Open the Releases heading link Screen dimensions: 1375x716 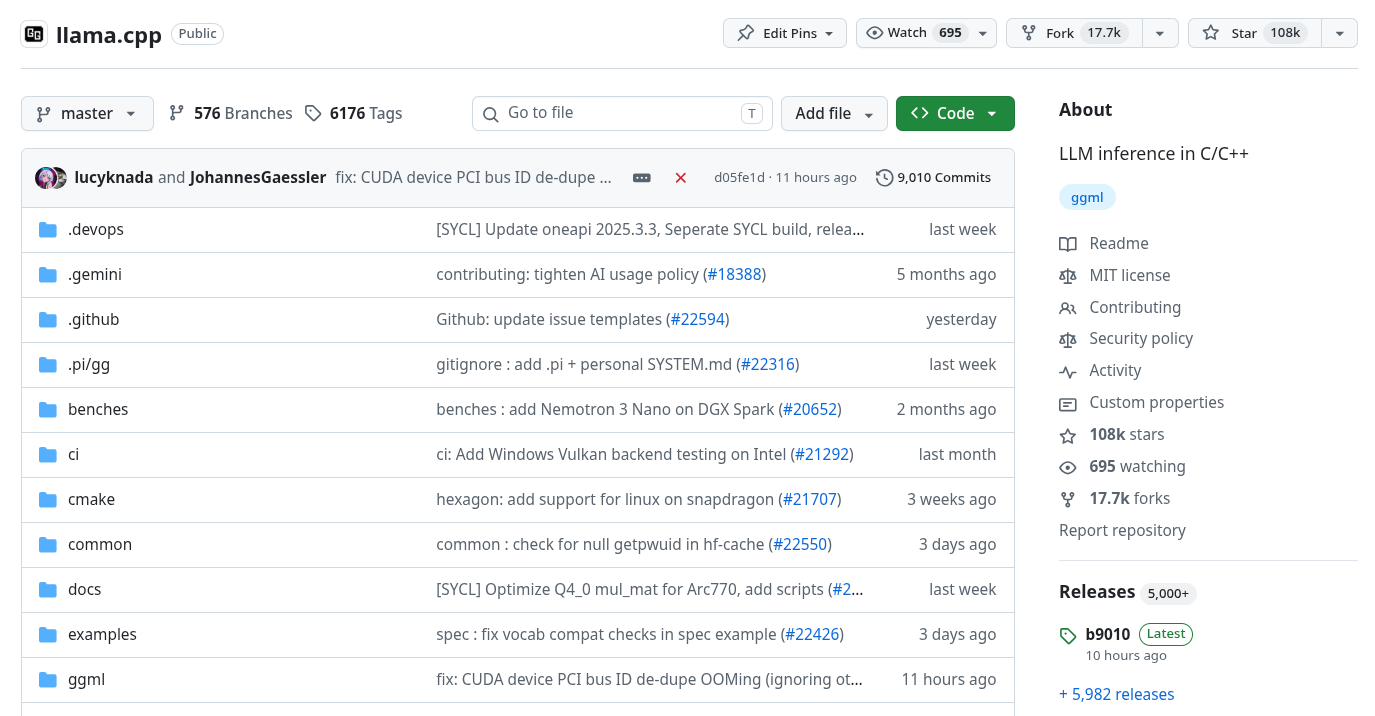tap(1097, 592)
